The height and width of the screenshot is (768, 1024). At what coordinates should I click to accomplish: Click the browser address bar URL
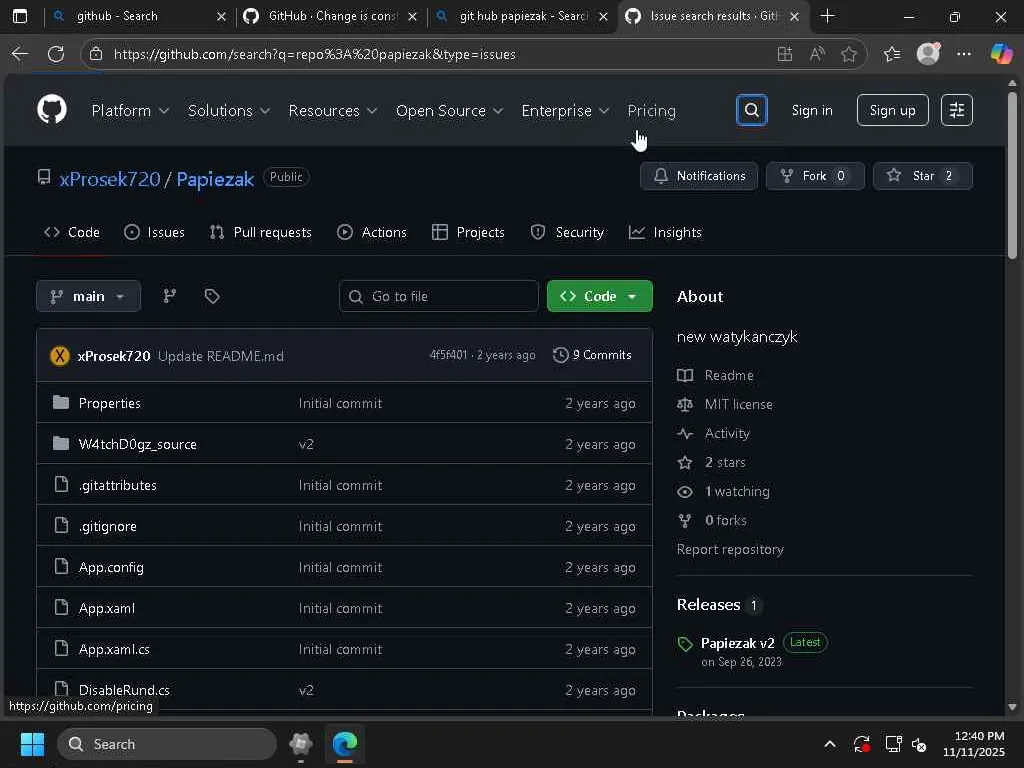[x=314, y=54]
